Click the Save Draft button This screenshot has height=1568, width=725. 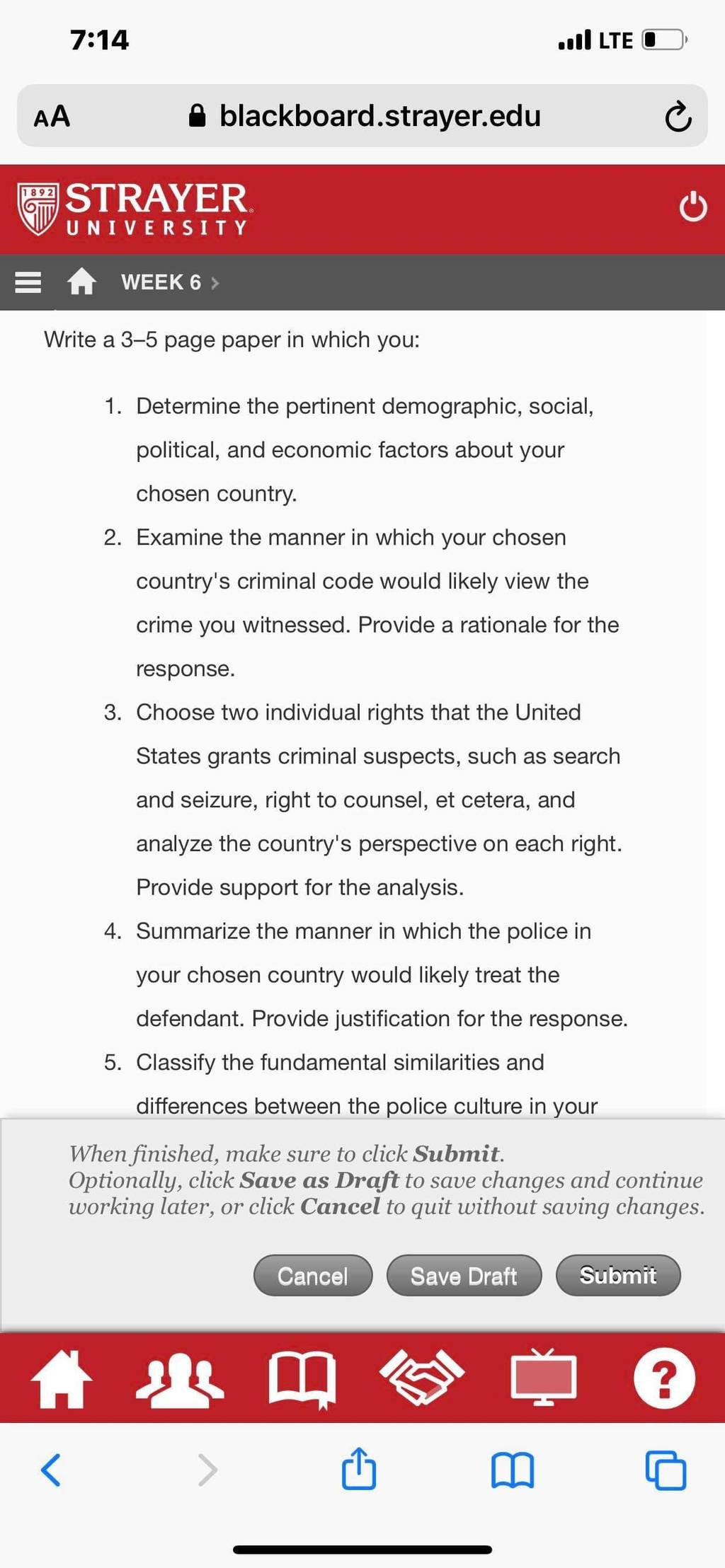(x=464, y=1276)
